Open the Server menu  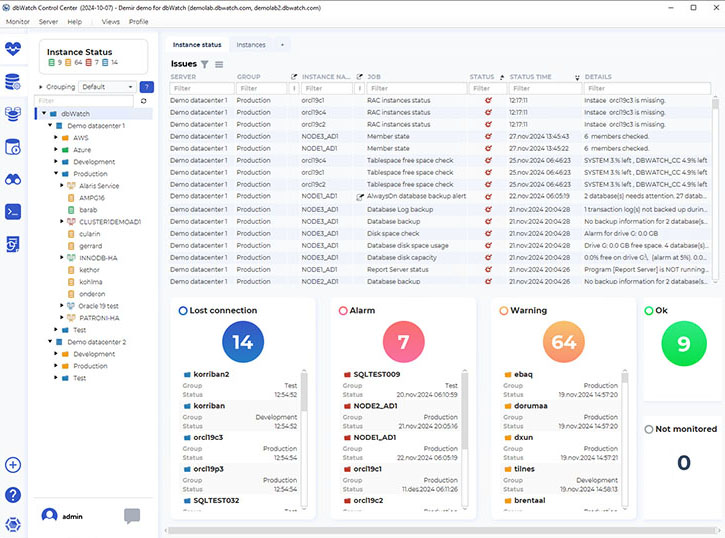(48, 22)
